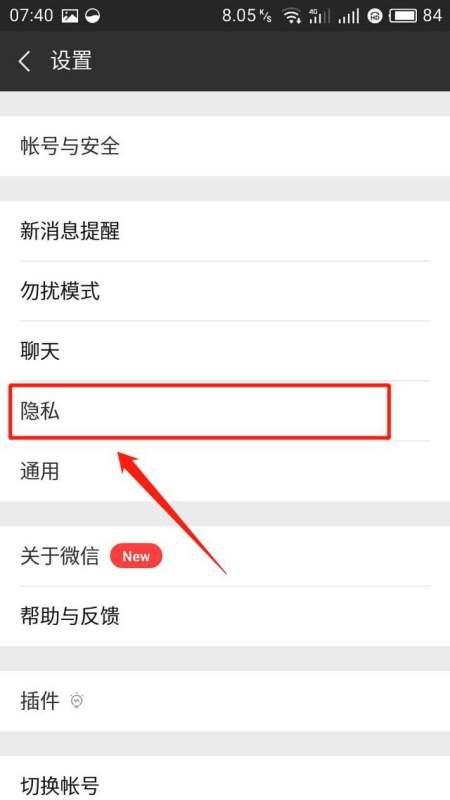Click the circular data saver status icon
Viewport: 450px width, 800px height.
[93, 16]
